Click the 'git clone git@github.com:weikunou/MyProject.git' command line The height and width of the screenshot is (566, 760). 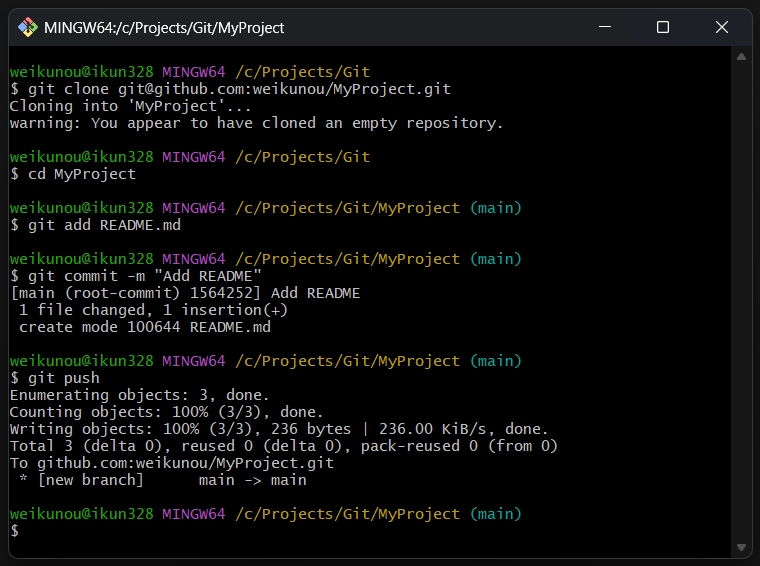click(230, 89)
